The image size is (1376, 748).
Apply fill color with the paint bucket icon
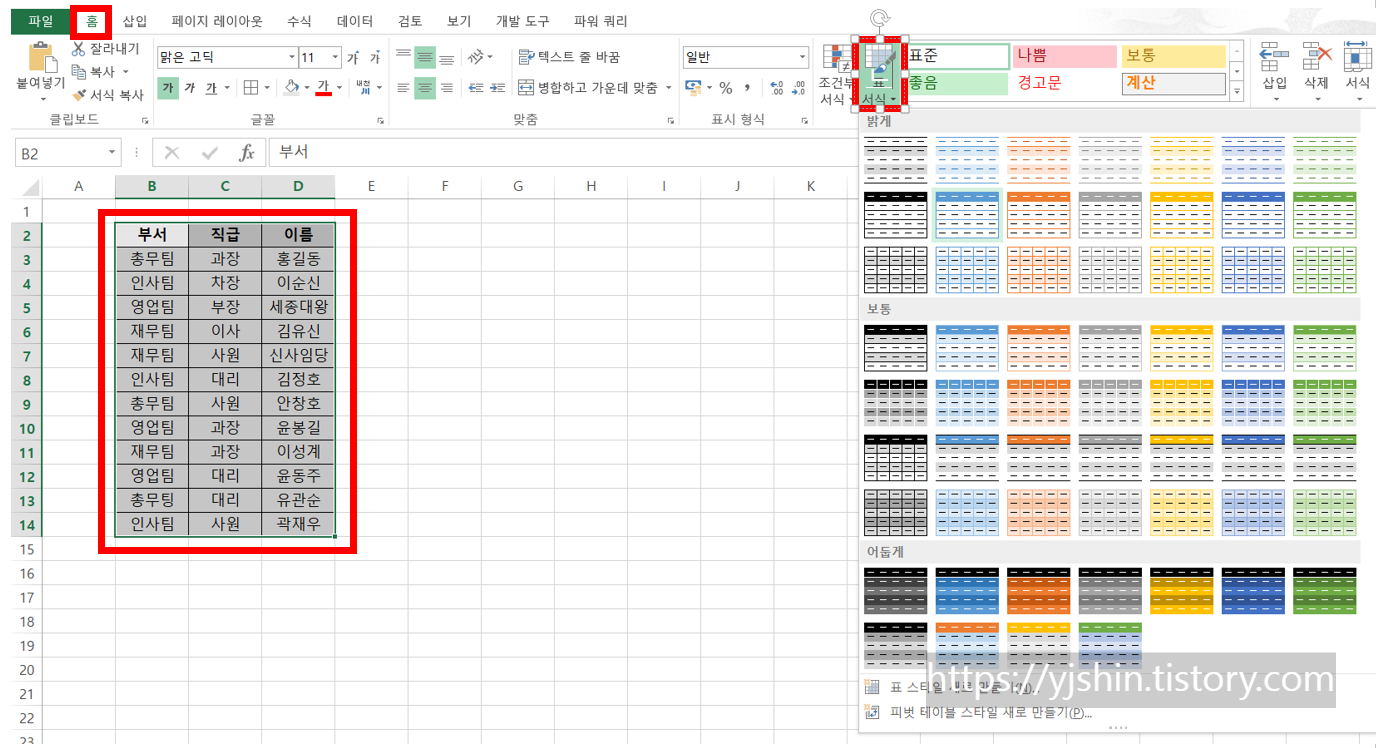(x=292, y=88)
